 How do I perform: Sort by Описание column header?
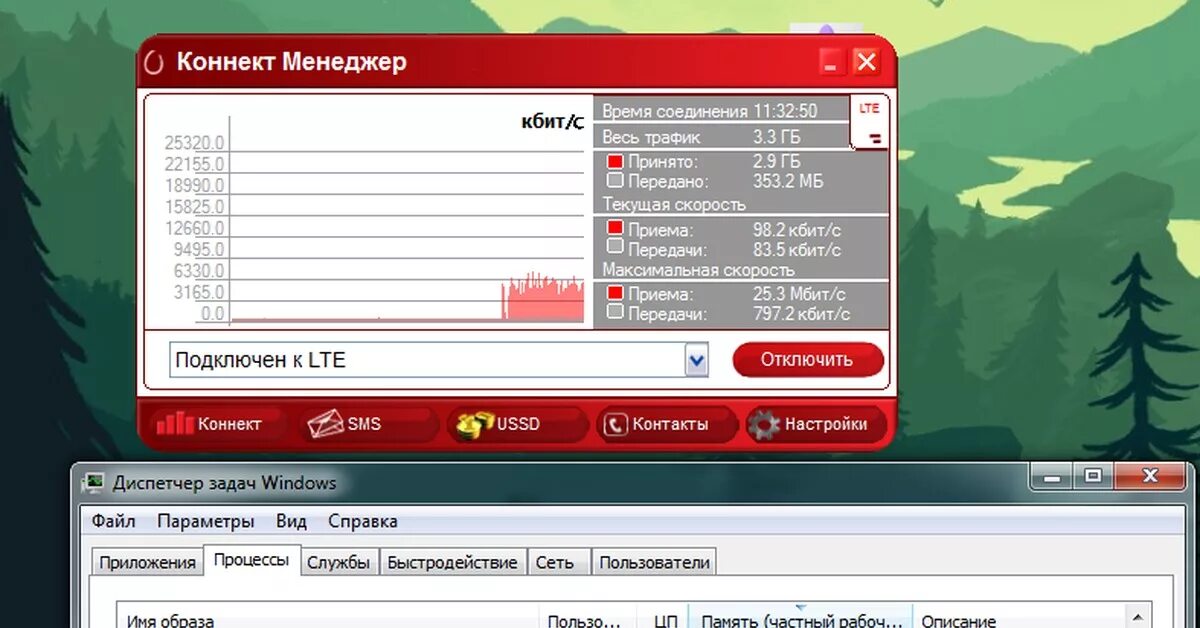click(1020, 616)
